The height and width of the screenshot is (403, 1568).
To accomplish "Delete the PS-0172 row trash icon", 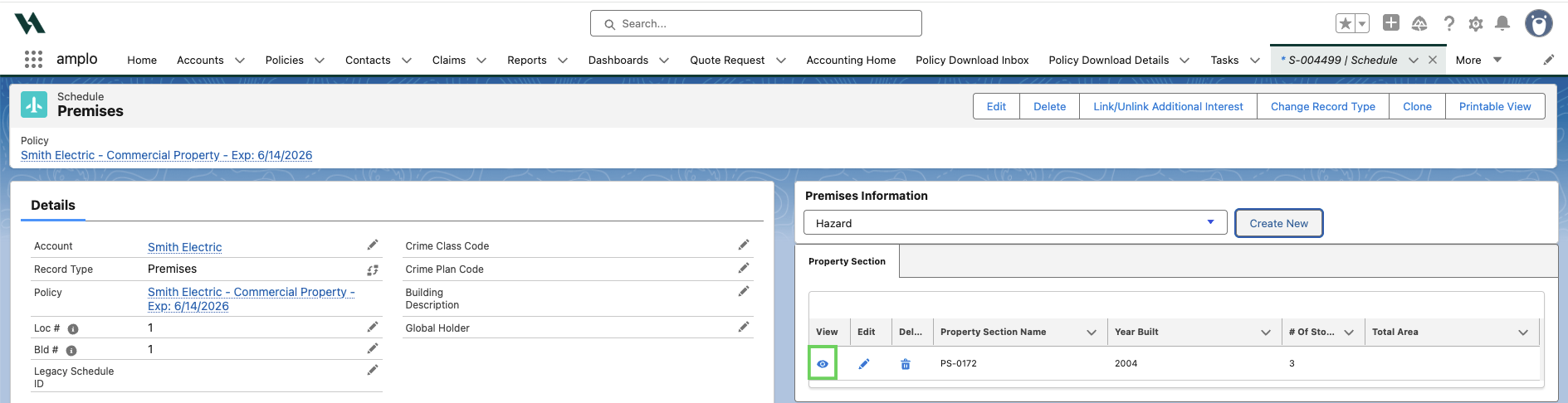I will pyautogui.click(x=906, y=364).
